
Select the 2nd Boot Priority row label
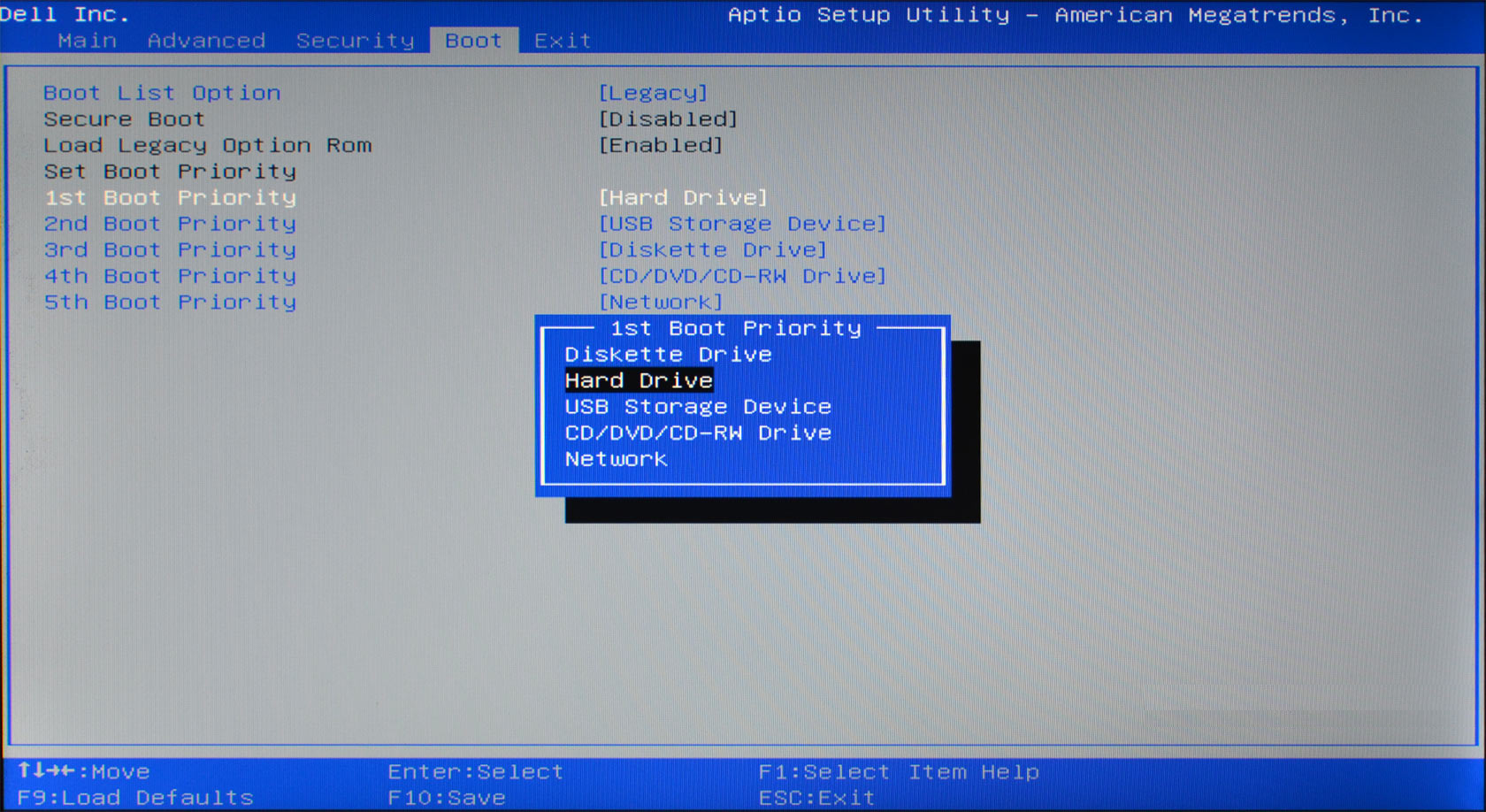pos(170,224)
